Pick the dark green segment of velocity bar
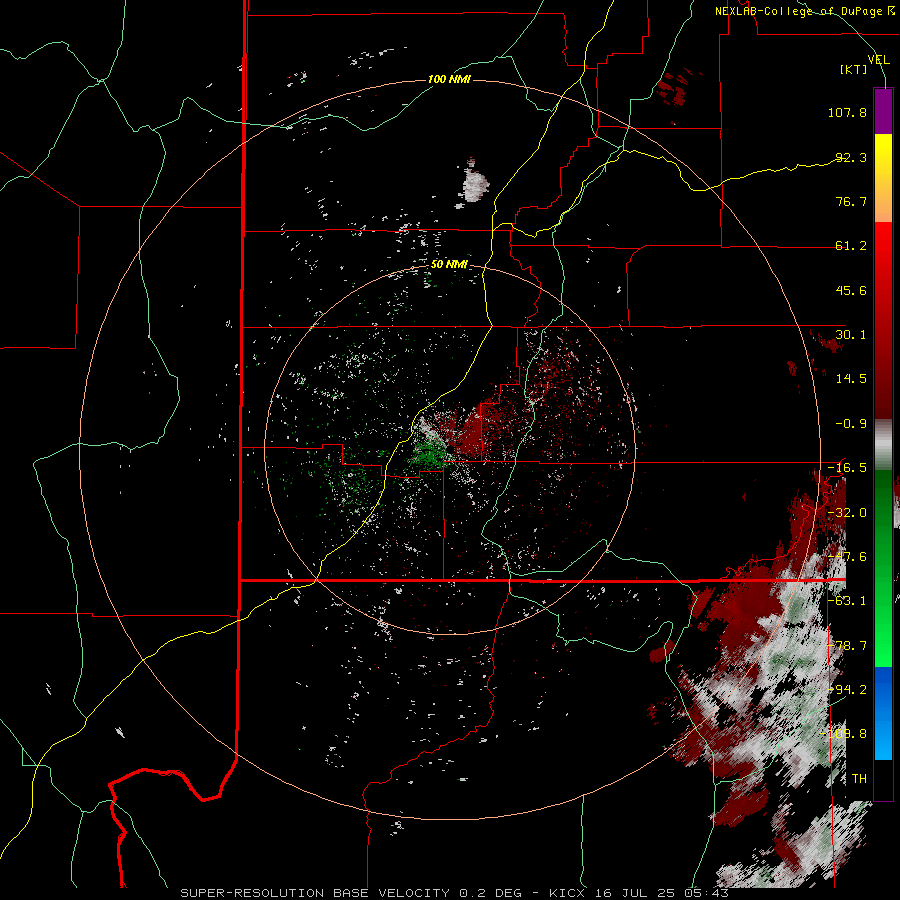This screenshot has height=900, width=900. coord(883,505)
